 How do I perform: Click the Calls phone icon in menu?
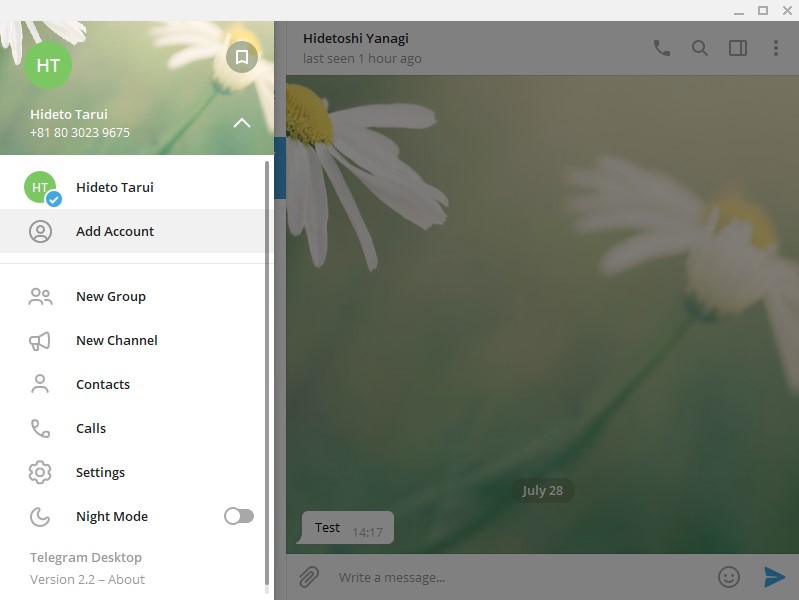point(40,428)
